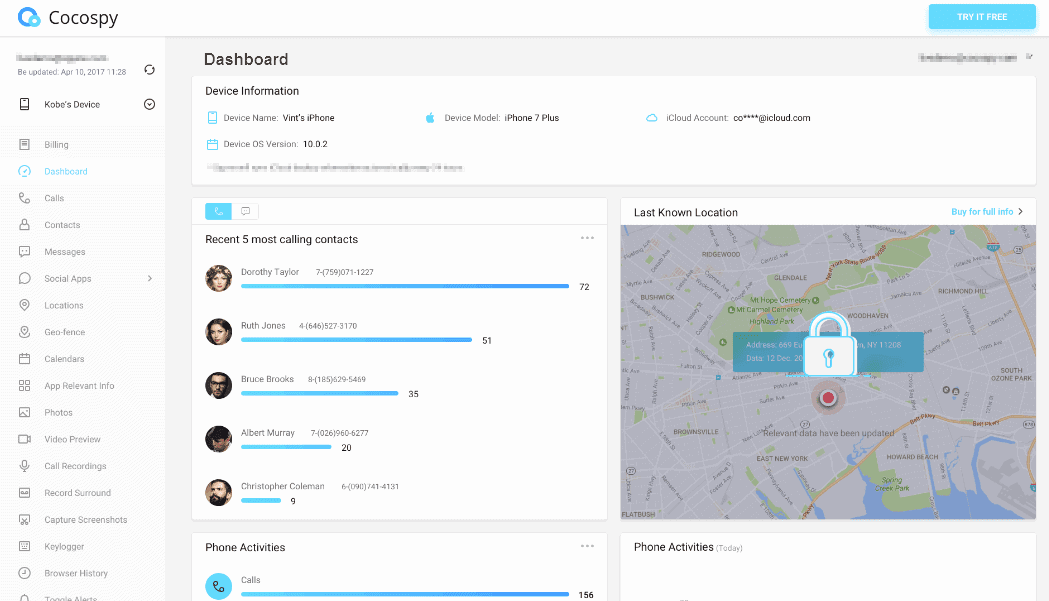Open the account dropdown near the email

pos(1029,57)
